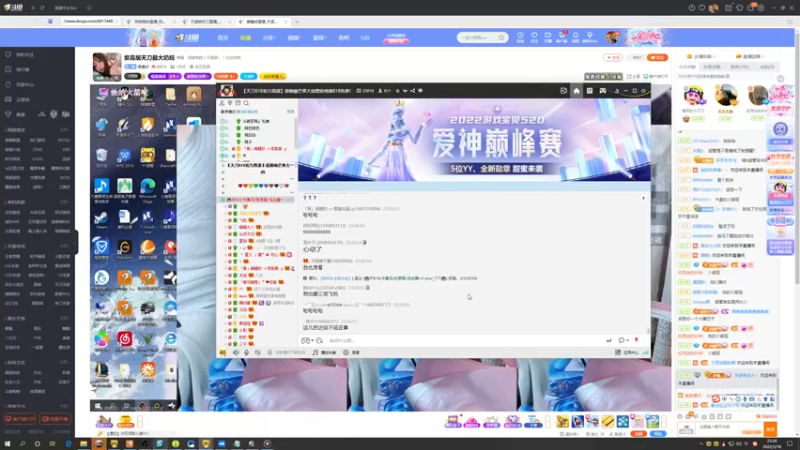Screen dimensions: 800x450
Task: Click the back arrow in the top app bar
Action: coord(33,8)
